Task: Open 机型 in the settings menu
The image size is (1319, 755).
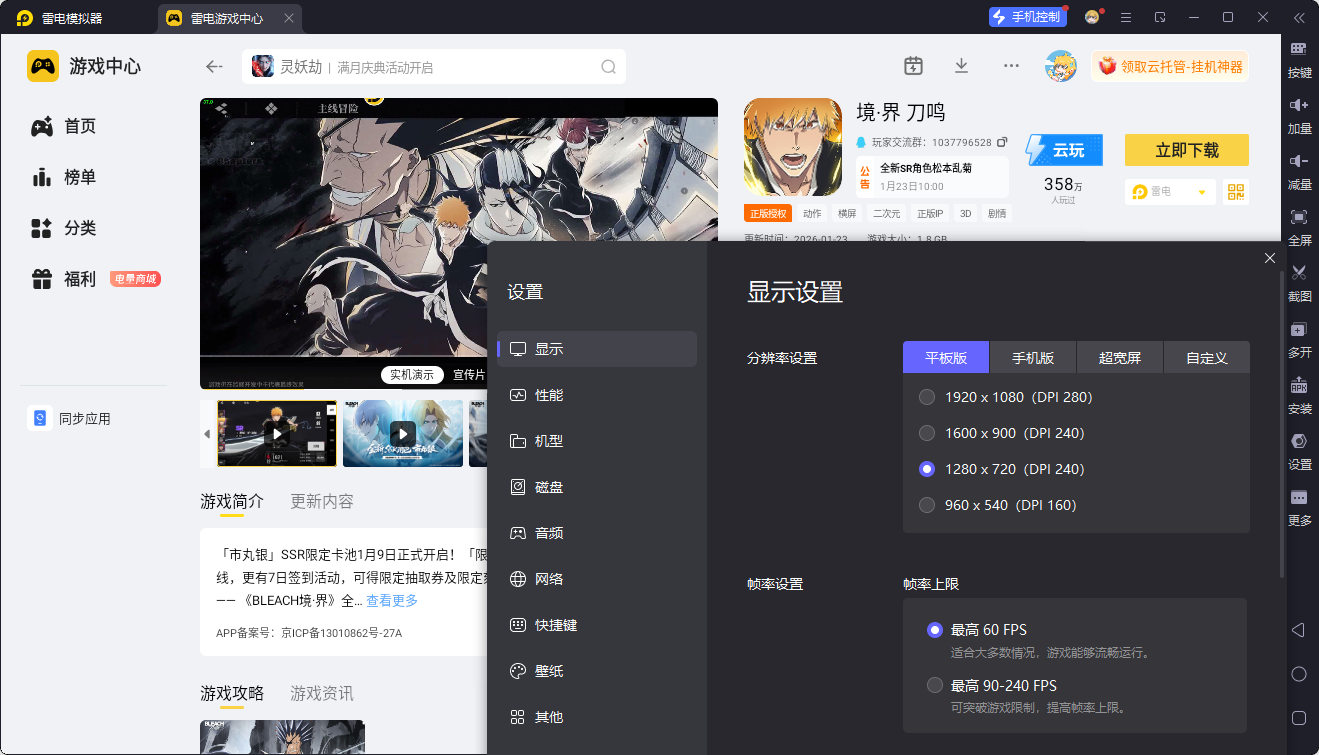Action: [x=597, y=441]
